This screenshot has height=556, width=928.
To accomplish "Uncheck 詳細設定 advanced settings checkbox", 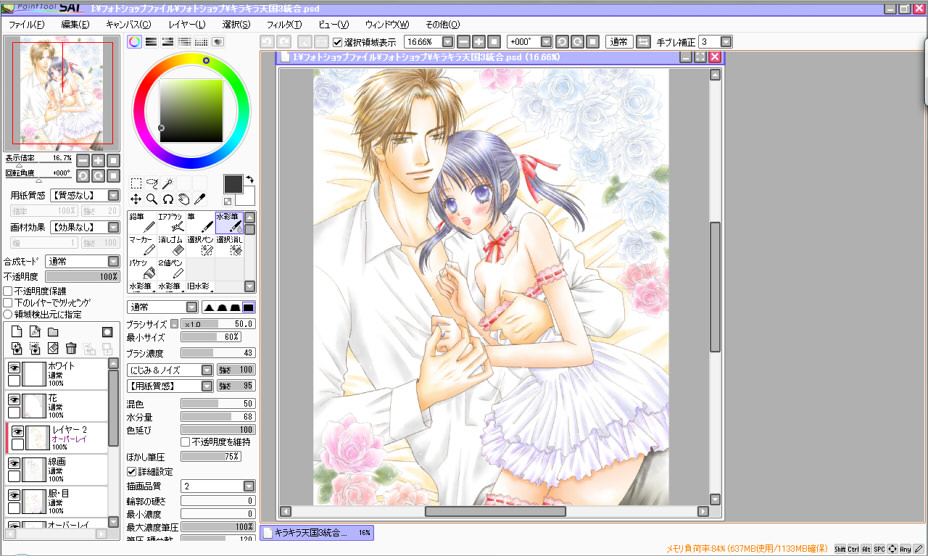I will 131,471.
